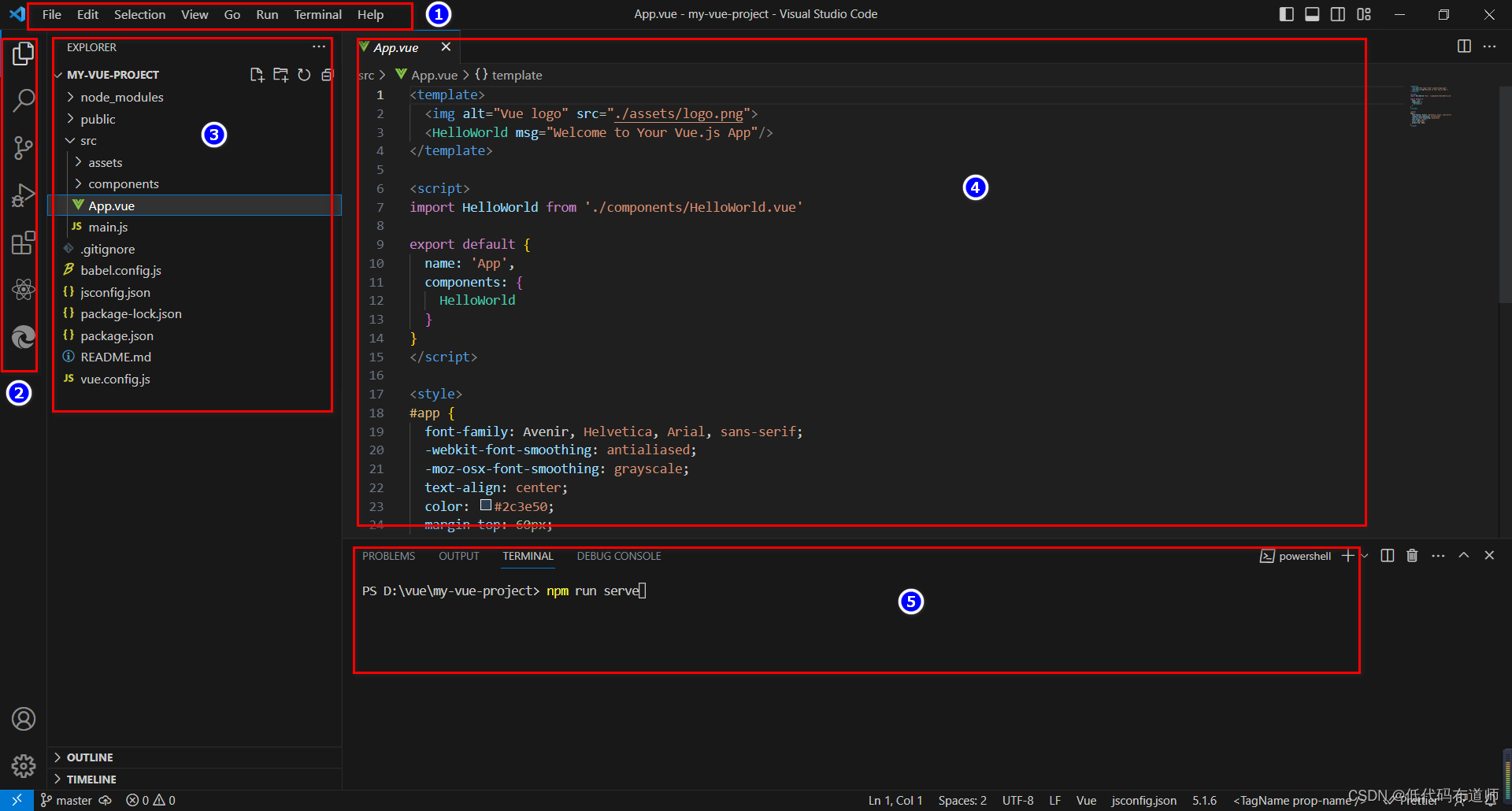Open the Source Control view
The image size is (1512, 811).
click(23, 147)
